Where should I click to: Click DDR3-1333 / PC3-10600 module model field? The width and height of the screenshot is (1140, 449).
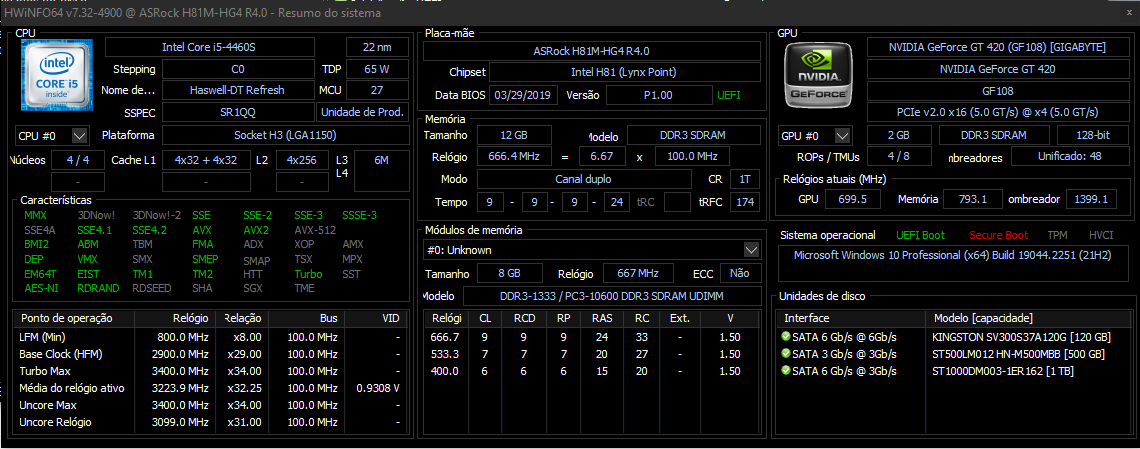pyautogui.click(x=611, y=296)
